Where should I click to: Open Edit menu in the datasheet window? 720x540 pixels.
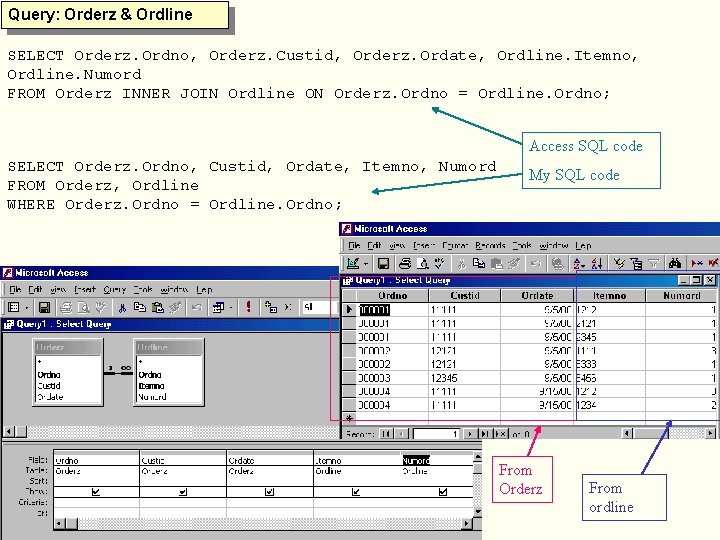374,245
